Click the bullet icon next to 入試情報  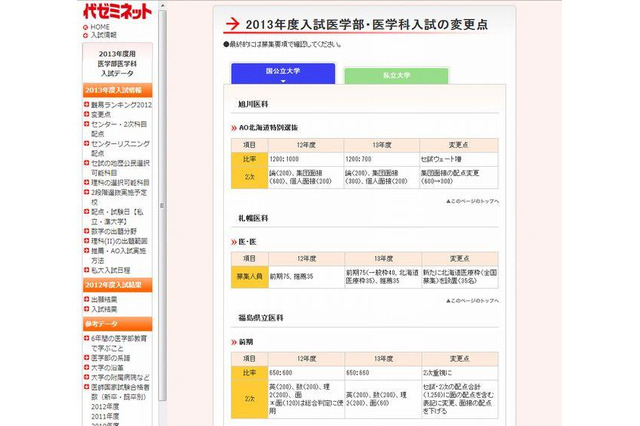click(x=85, y=36)
